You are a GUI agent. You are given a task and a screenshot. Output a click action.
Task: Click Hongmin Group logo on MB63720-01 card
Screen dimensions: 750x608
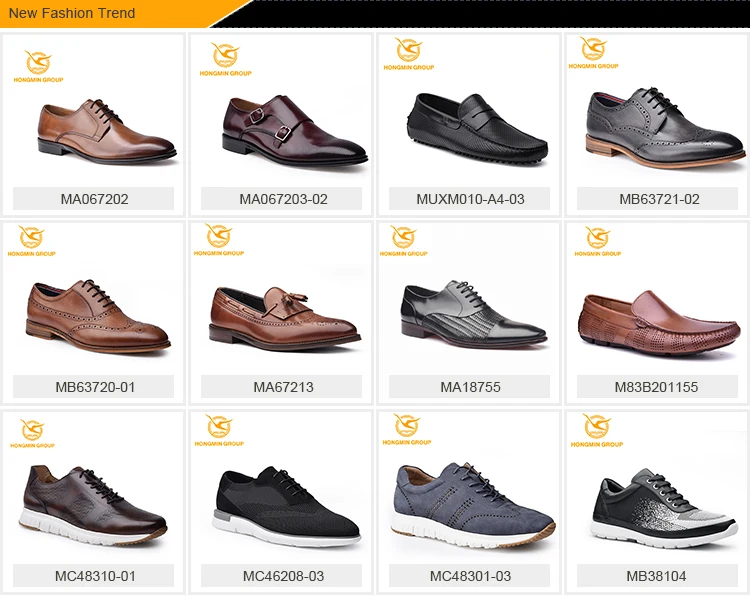(x=32, y=241)
